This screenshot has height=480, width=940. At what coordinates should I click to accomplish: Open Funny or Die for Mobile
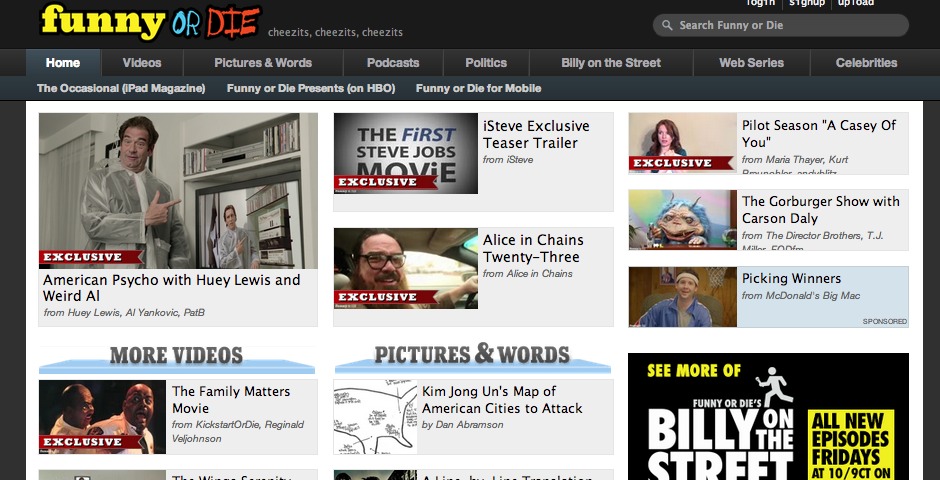coord(478,88)
